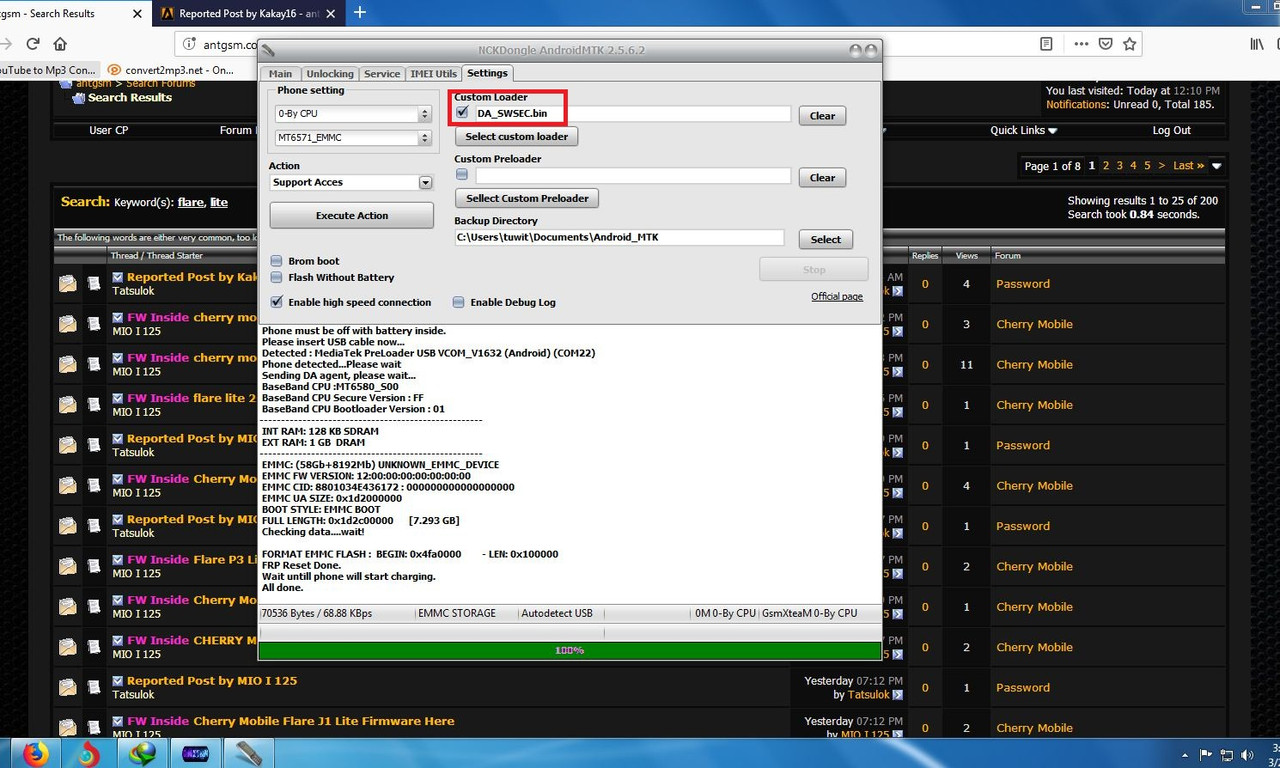The image size is (1280, 768).
Task: Open folder icon of Password row with 4 views
Action: [67, 284]
